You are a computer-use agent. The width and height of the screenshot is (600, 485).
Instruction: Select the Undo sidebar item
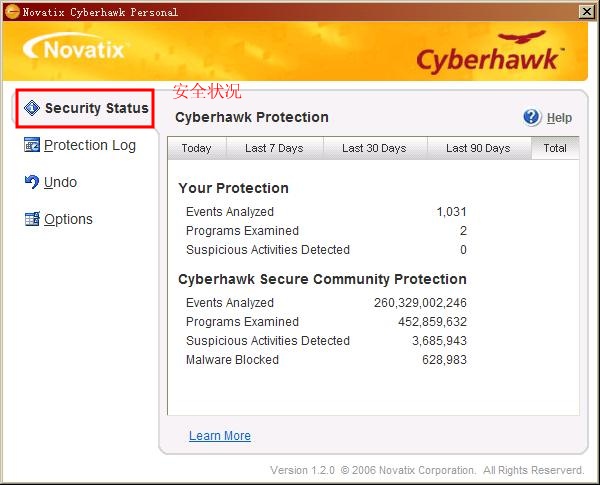pos(60,182)
